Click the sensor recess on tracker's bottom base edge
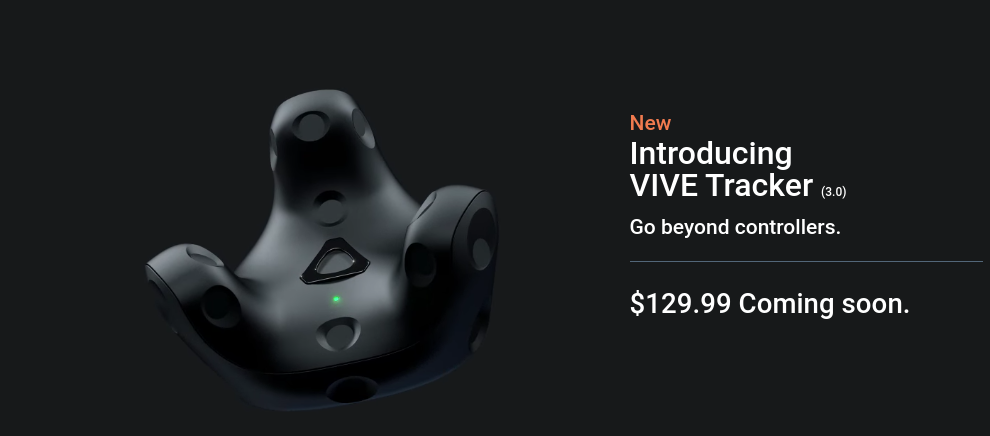Image resolution: width=990 pixels, height=436 pixels. 352,389
